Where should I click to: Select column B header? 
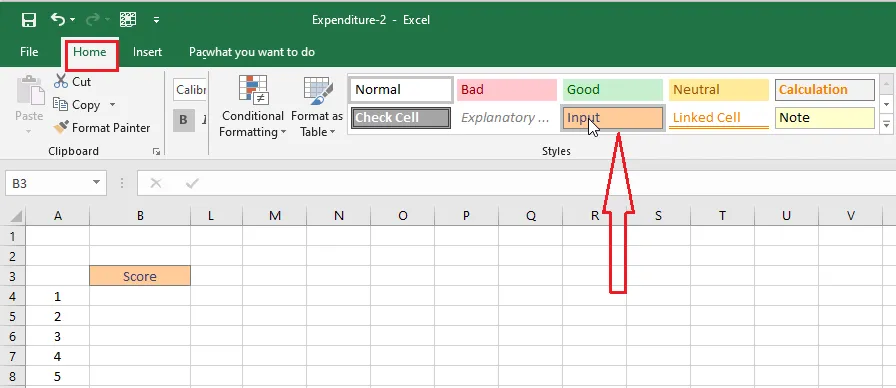click(140, 215)
